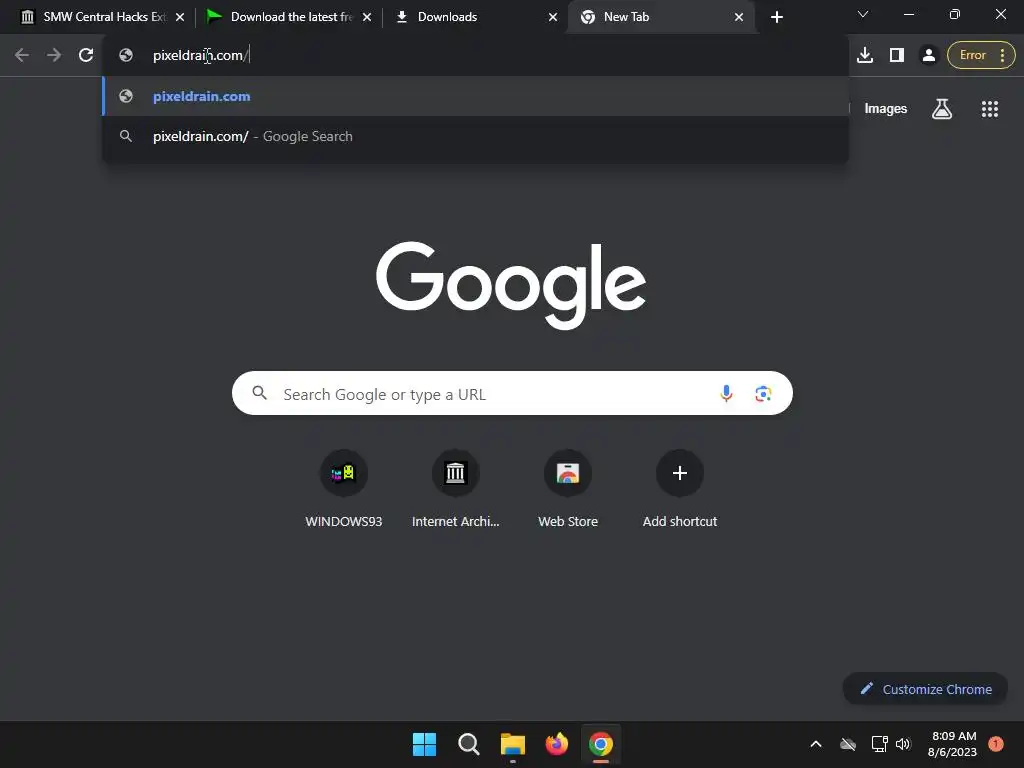Open the Images link

pyautogui.click(x=886, y=109)
